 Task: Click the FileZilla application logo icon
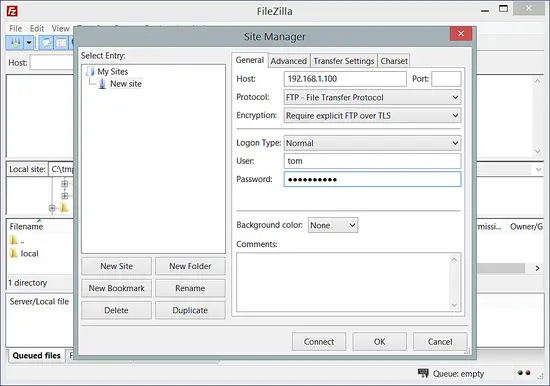(12, 11)
